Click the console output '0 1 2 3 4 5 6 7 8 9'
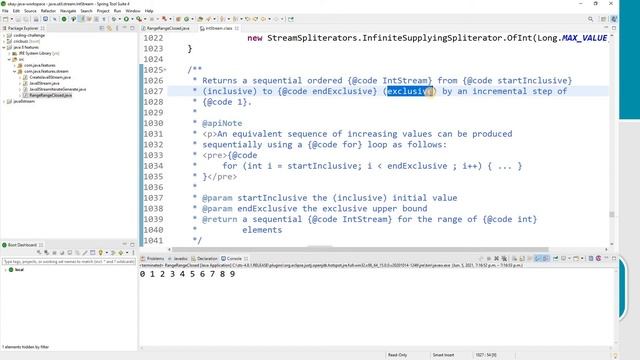Image resolution: width=640 pixels, height=360 pixels. [x=187, y=274]
